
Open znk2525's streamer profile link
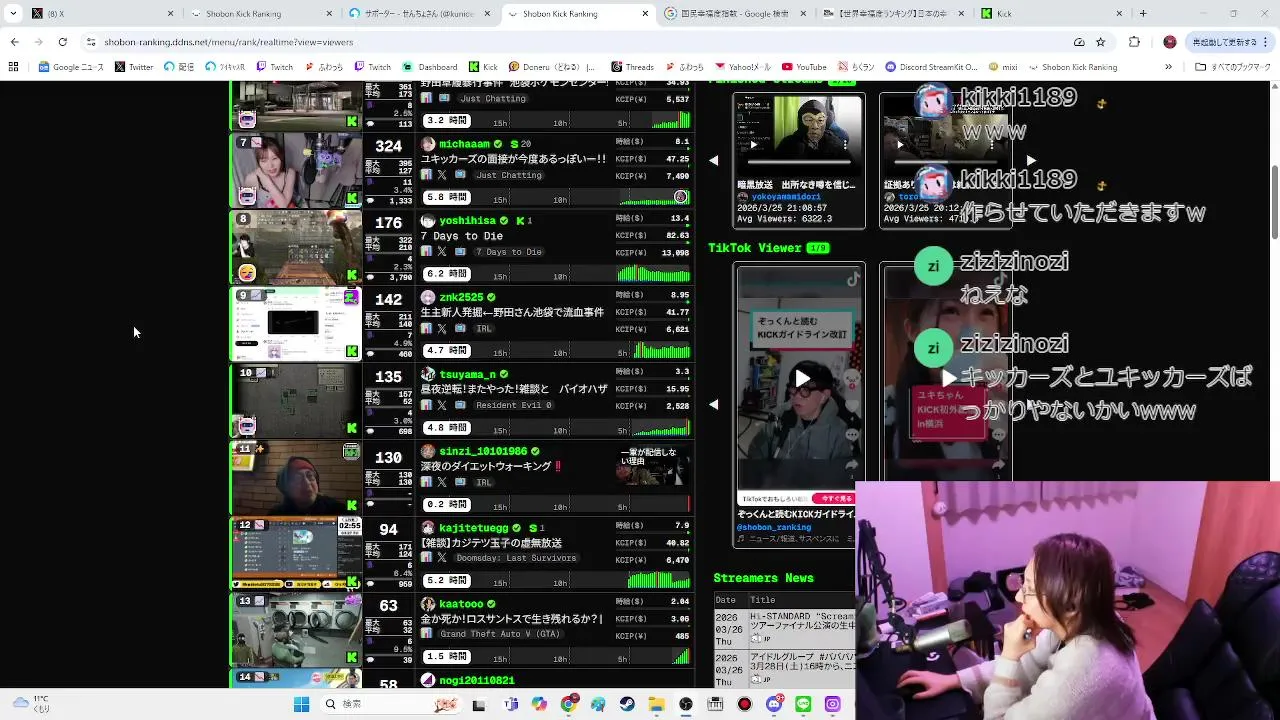coord(461,297)
